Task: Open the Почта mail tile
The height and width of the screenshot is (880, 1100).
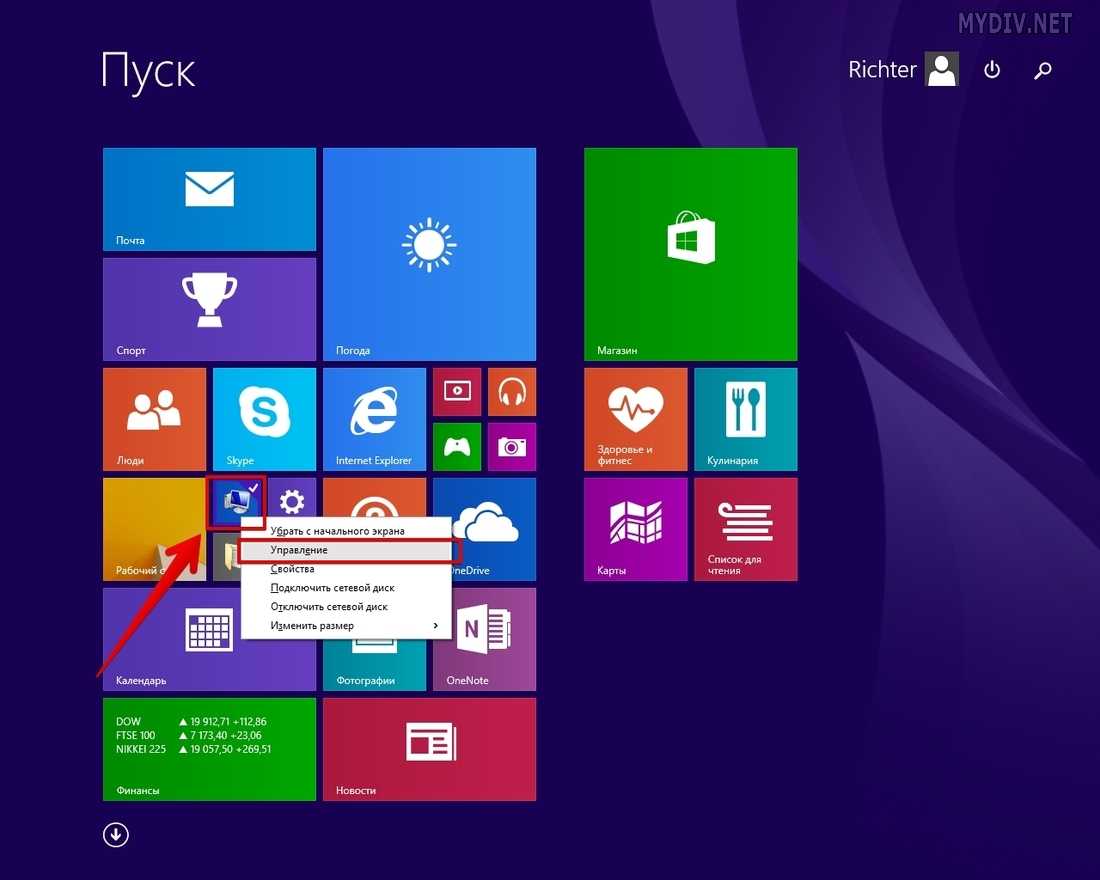Action: tap(209, 199)
